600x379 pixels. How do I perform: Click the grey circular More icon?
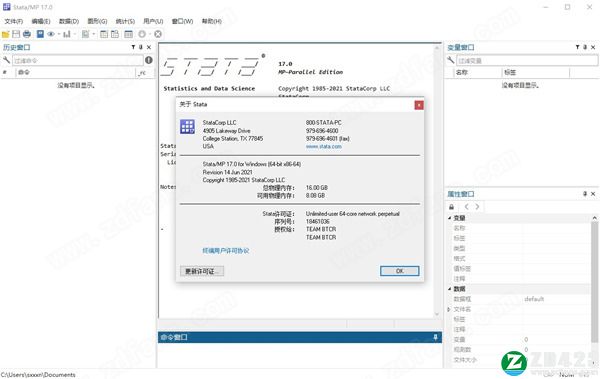[142, 34]
